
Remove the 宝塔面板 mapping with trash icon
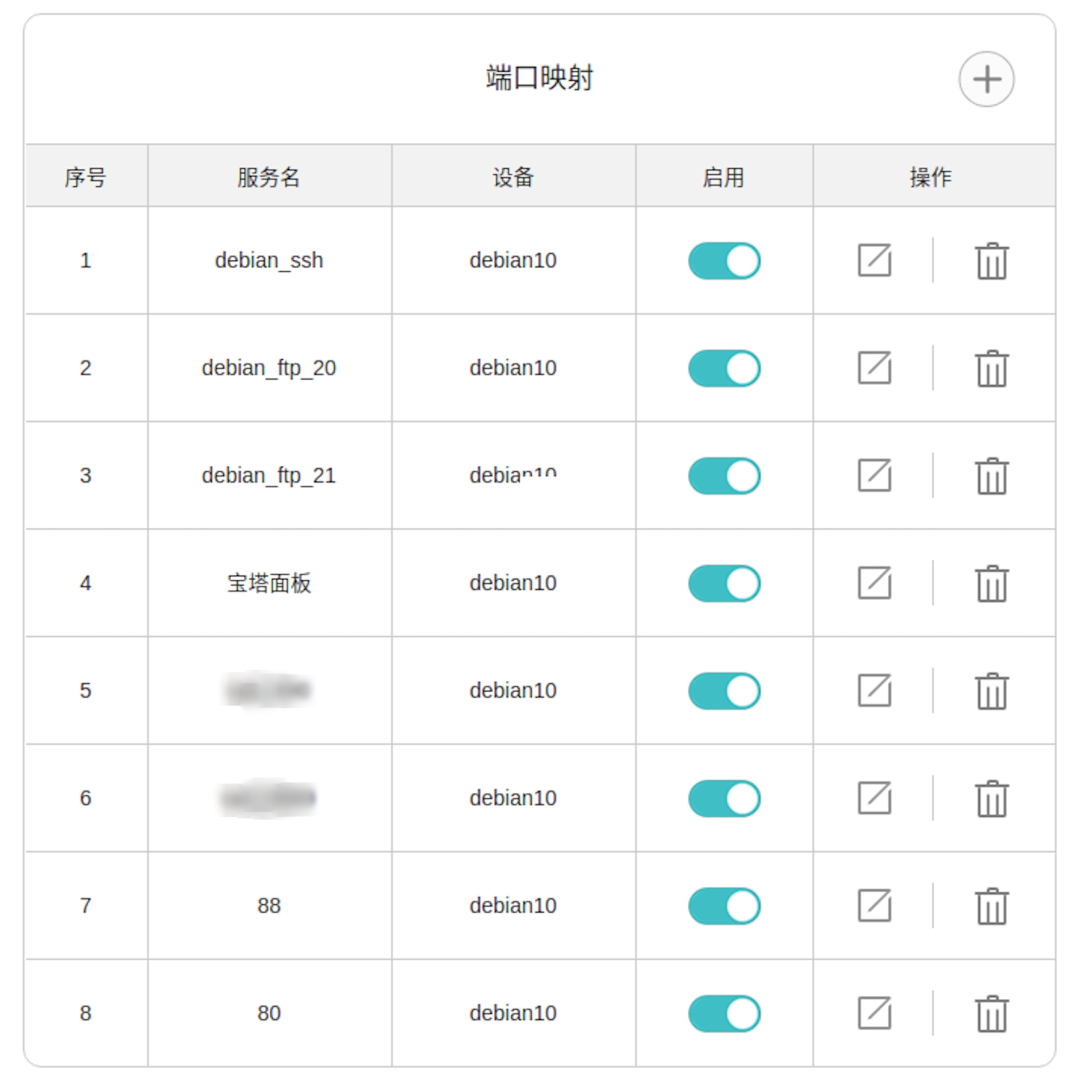991,584
